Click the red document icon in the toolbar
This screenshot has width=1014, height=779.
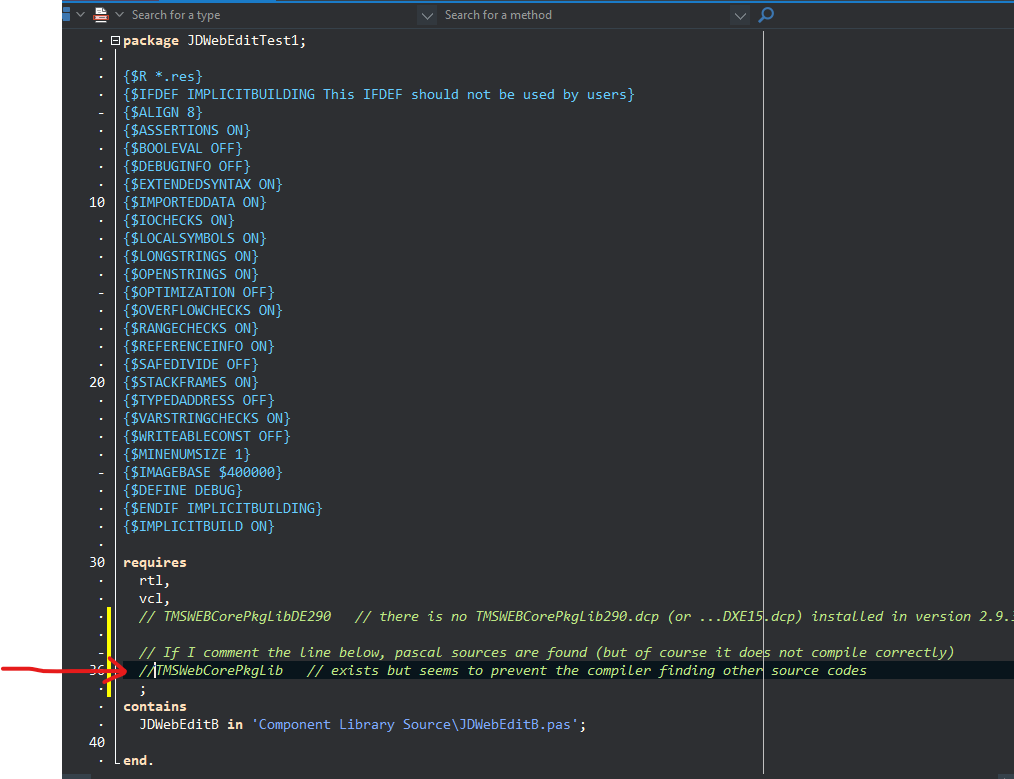coord(100,15)
